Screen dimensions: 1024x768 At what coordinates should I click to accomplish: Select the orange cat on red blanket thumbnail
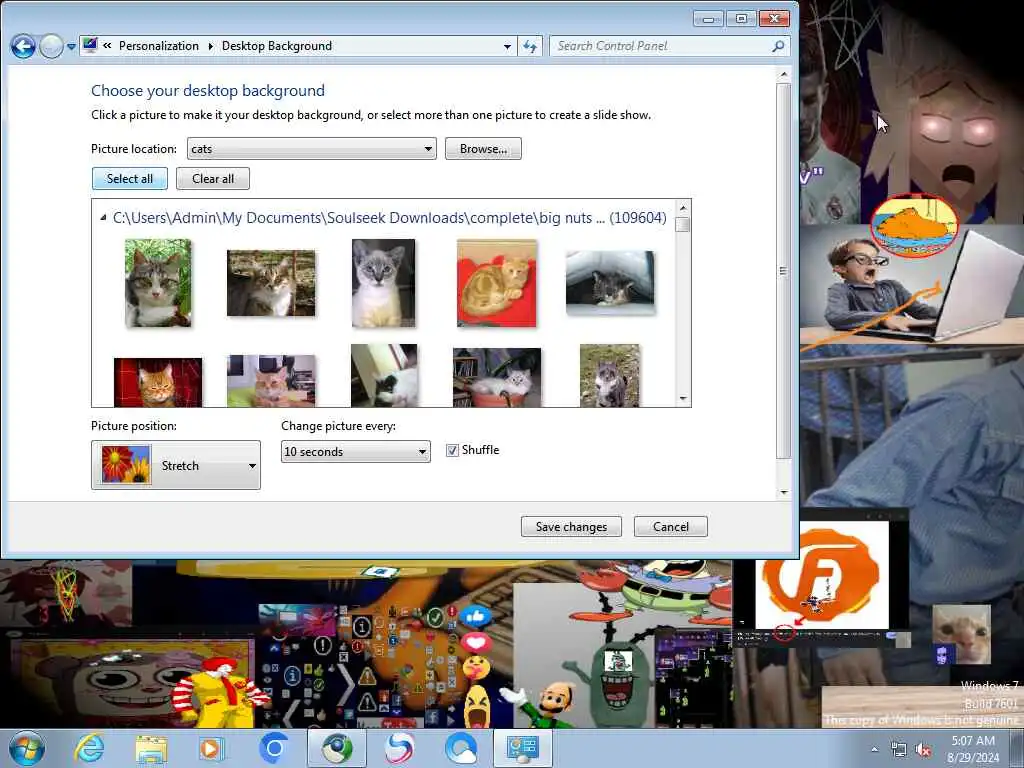click(496, 283)
